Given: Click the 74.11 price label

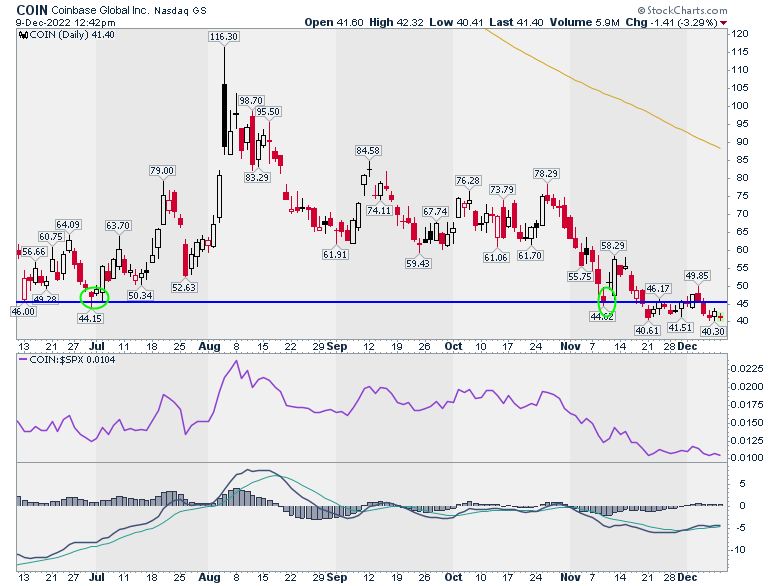Looking at the screenshot, I should point(379,210).
